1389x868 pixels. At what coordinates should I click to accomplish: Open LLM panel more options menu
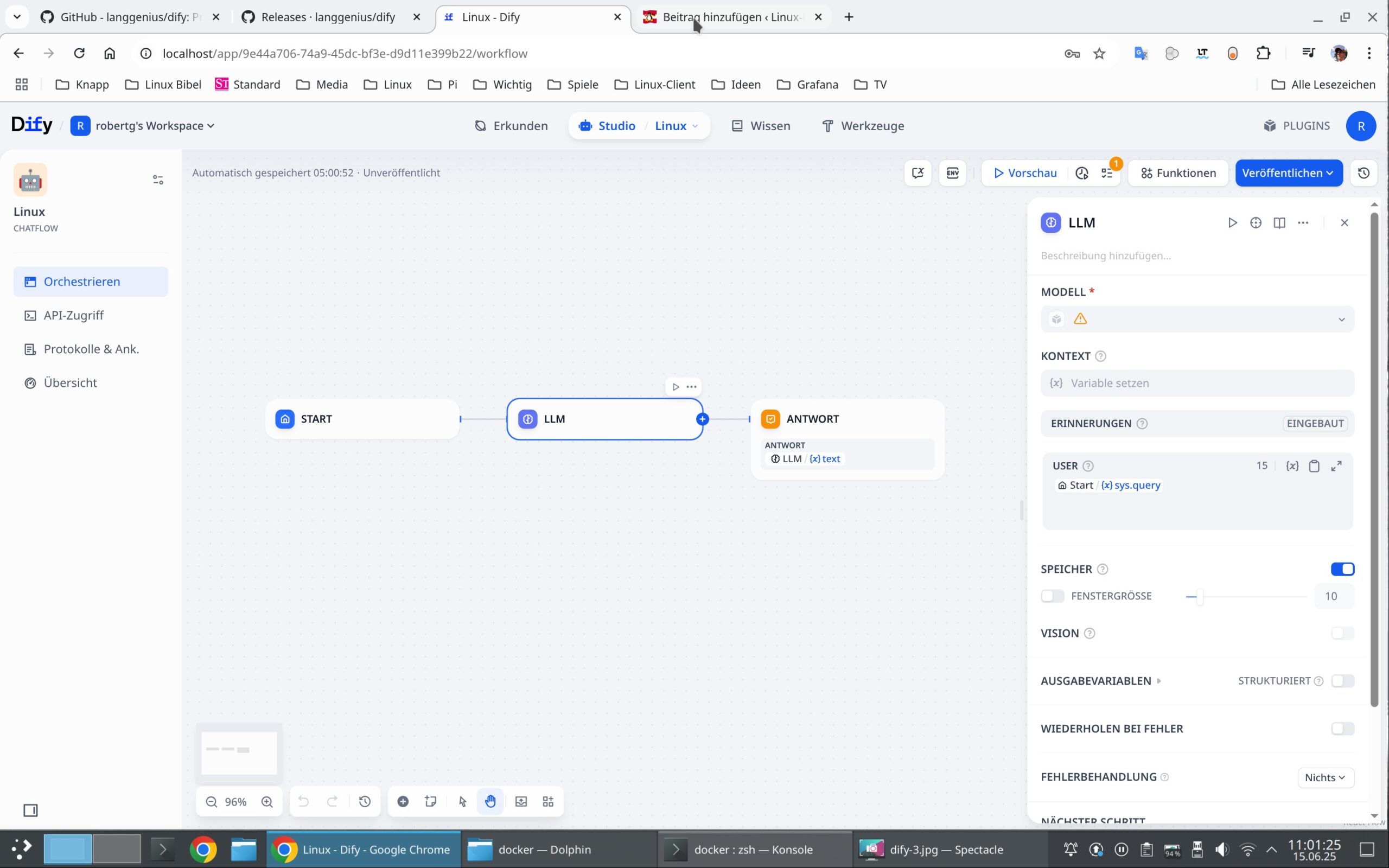[x=1303, y=223]
